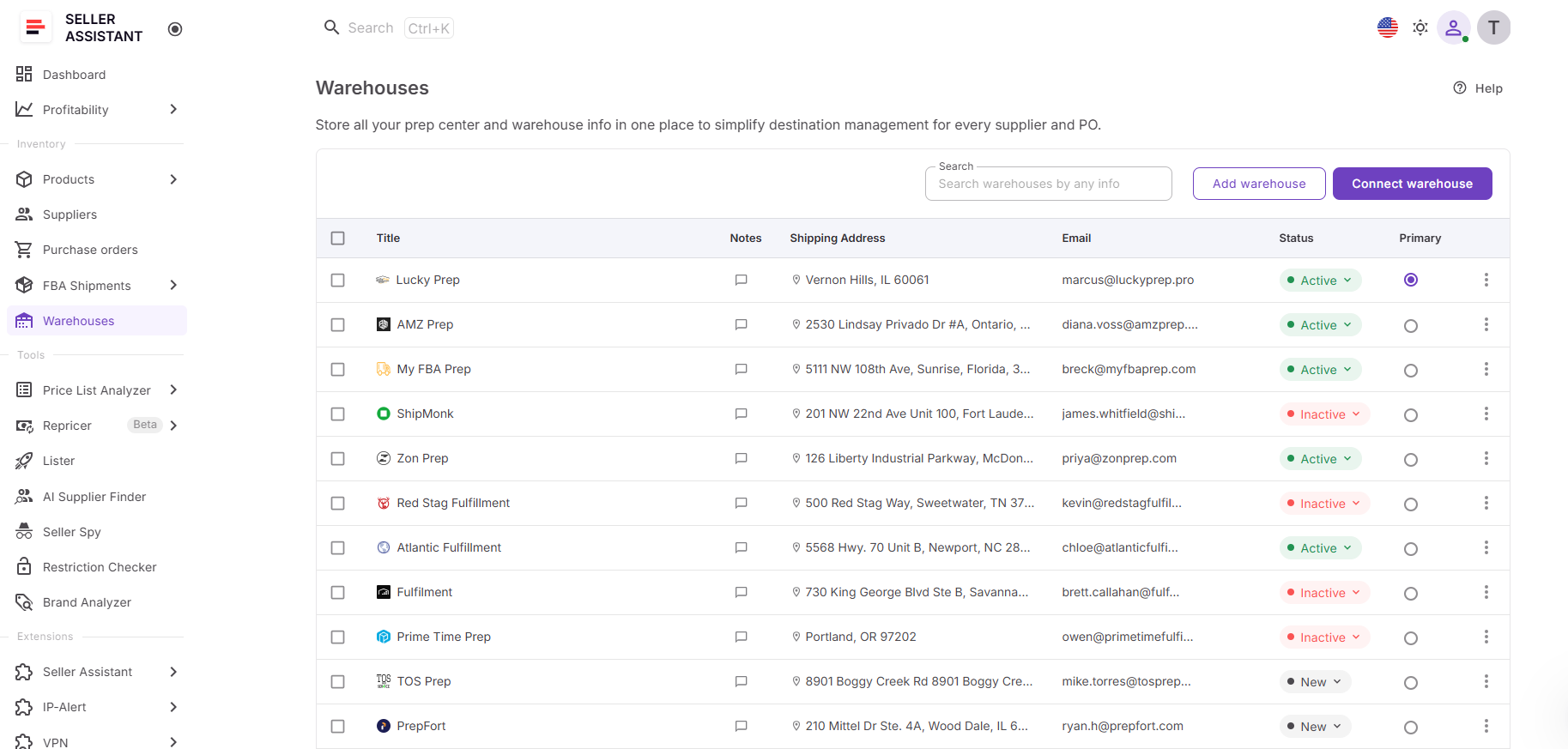Open row actions menu for Atlantic Fulfillment

(x=1486, y=547)
